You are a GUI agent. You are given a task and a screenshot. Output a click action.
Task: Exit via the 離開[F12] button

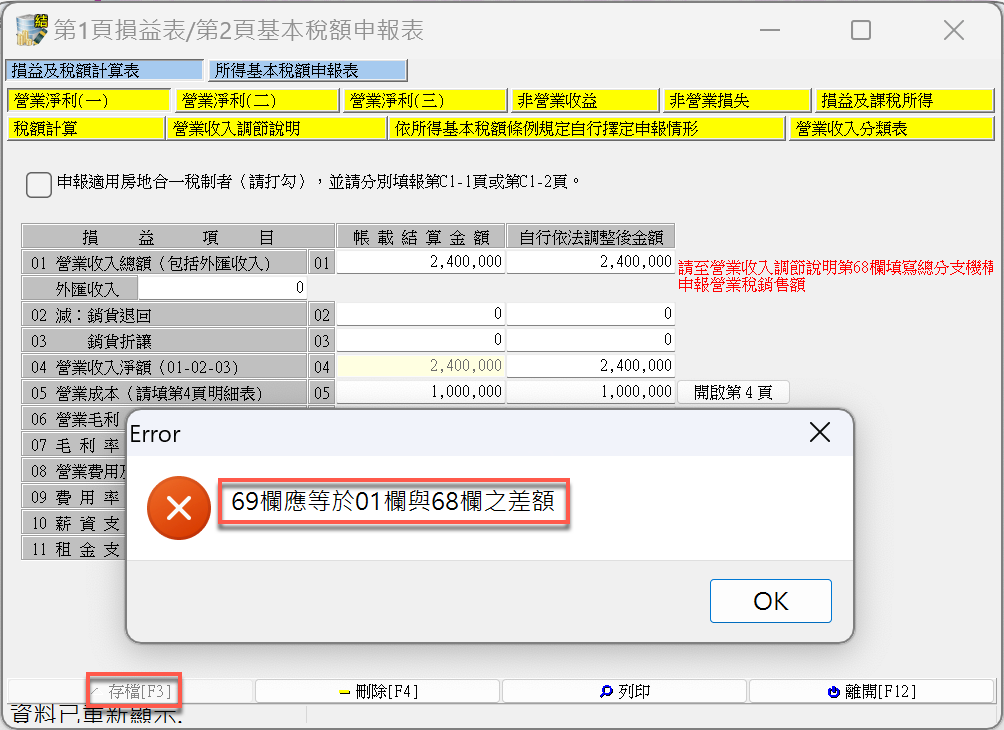(x=871, y=692)
